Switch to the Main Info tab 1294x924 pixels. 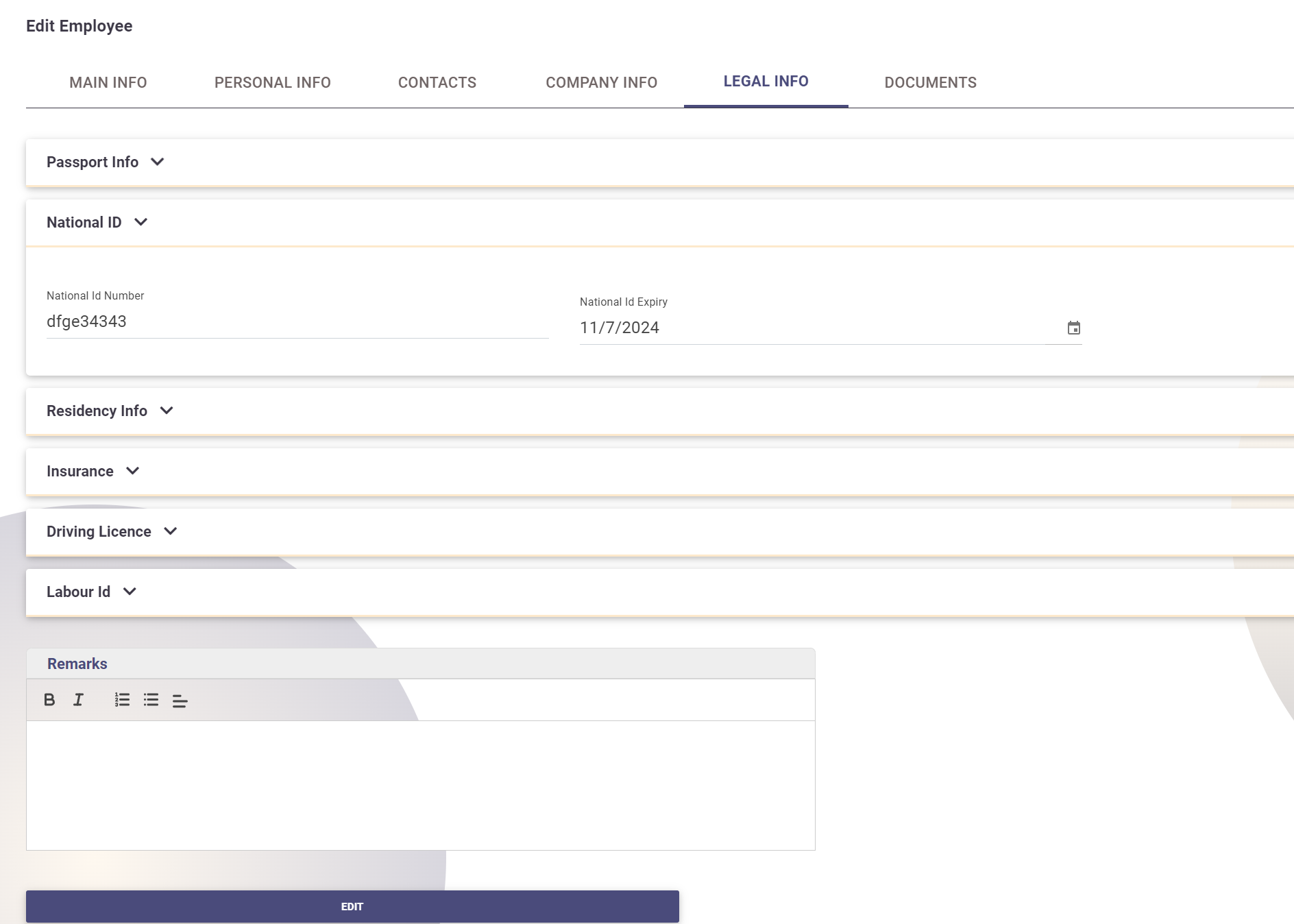108,83
